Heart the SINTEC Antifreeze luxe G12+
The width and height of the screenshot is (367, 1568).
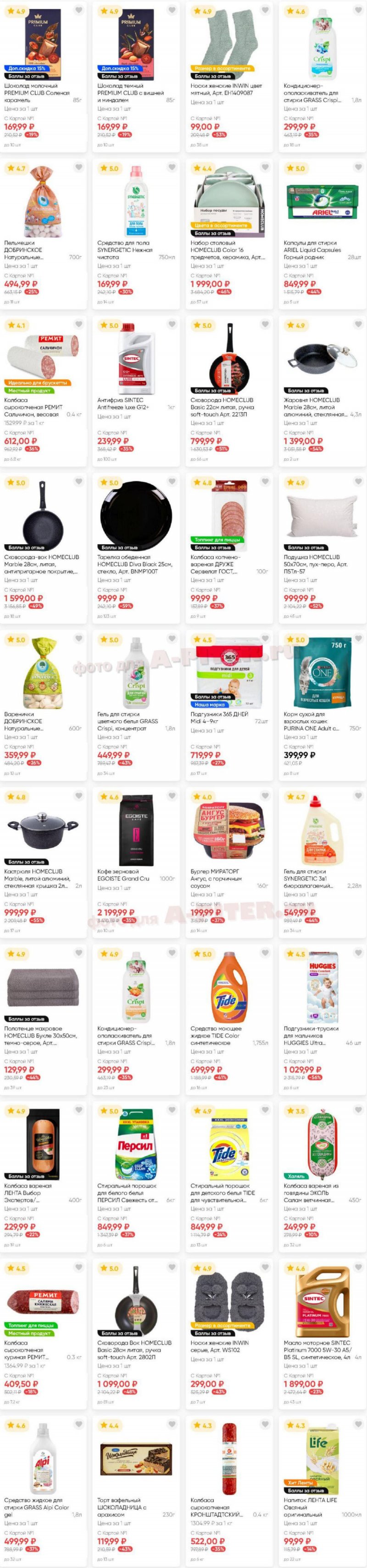[172, 325]
